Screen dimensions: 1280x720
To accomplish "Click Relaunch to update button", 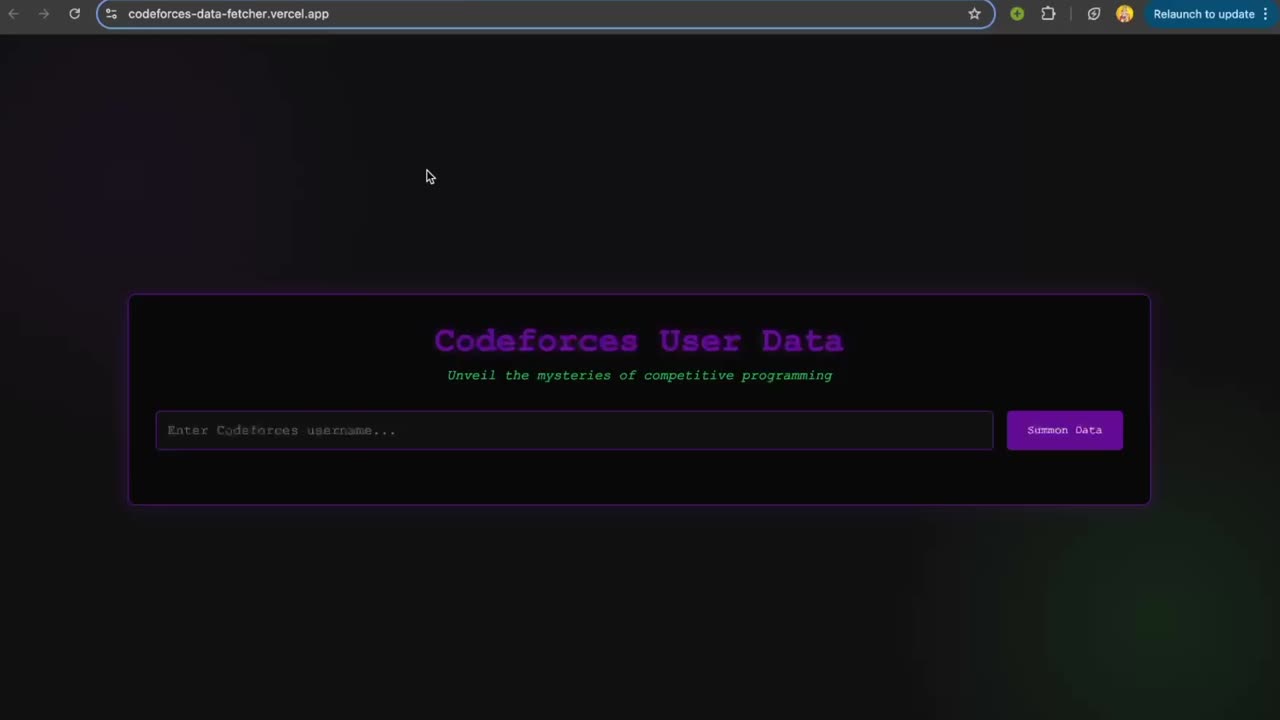I will click(1204, 14).
